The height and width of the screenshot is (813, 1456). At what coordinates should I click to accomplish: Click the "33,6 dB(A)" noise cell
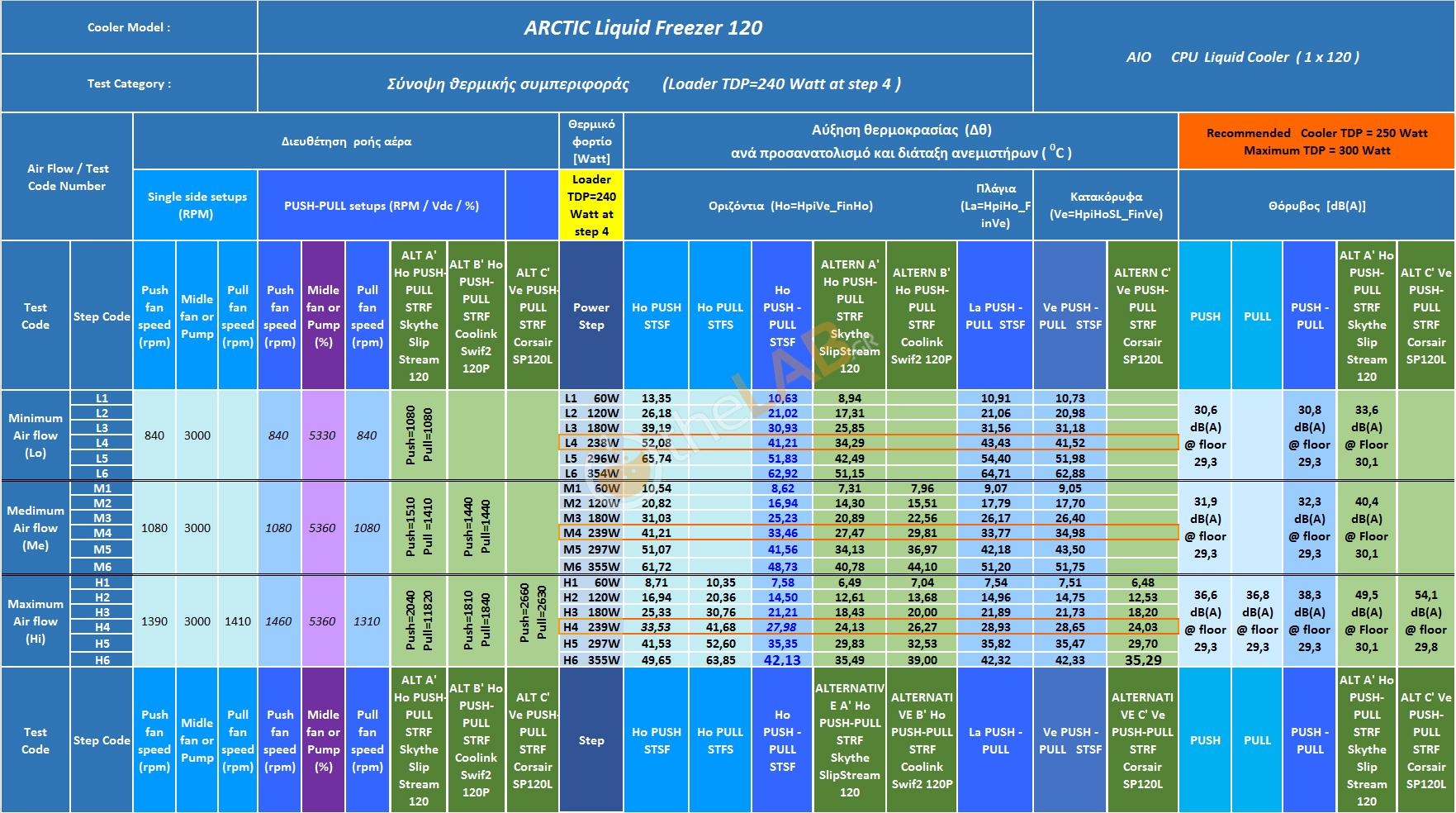tap(1366, 435)
